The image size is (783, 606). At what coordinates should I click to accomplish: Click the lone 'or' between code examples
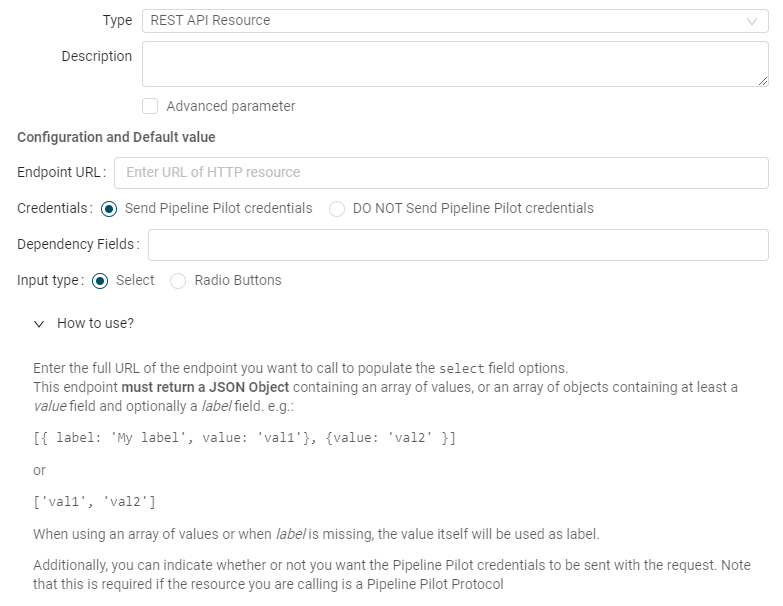pyautogui.click(x=39, y=471)
